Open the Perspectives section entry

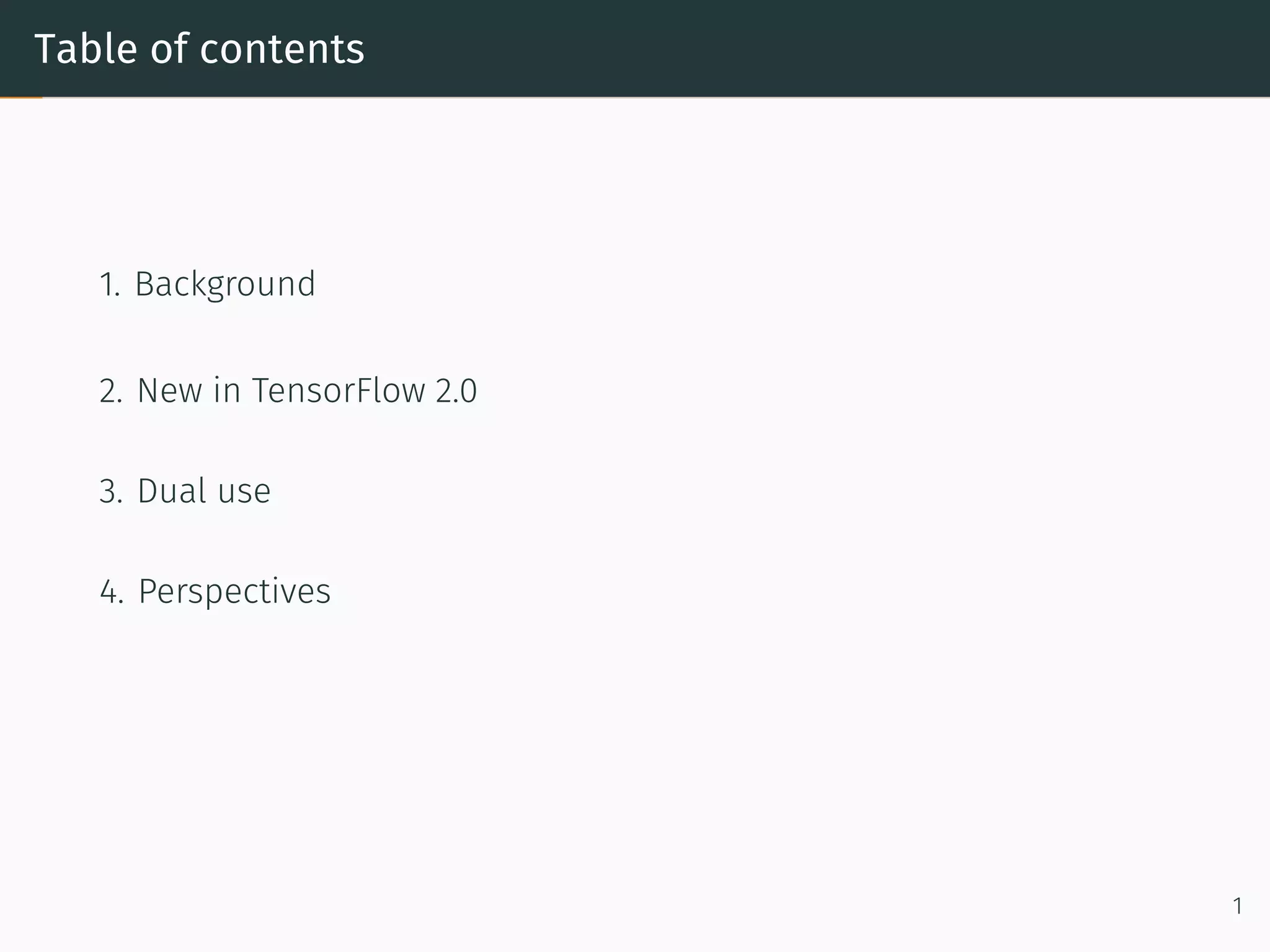[234, 591]
